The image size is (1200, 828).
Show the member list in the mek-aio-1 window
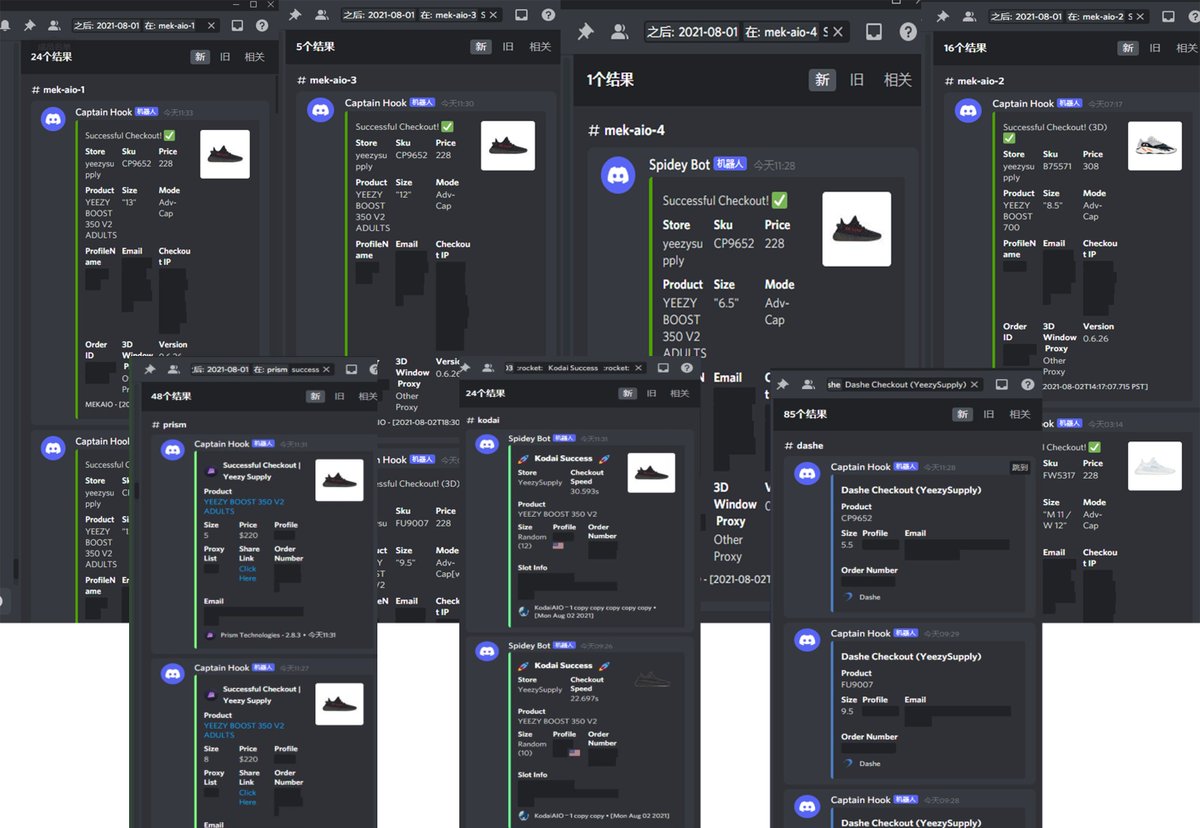(x=54, y=26)
